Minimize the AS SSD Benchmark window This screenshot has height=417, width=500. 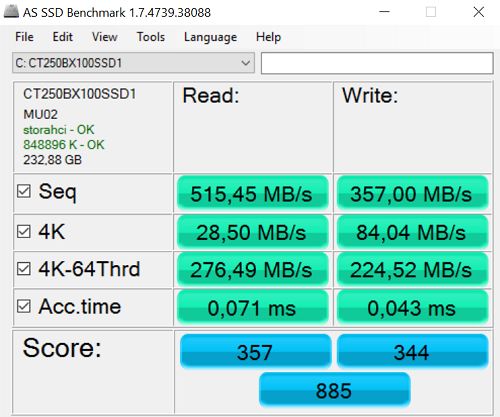pos(384,12)
